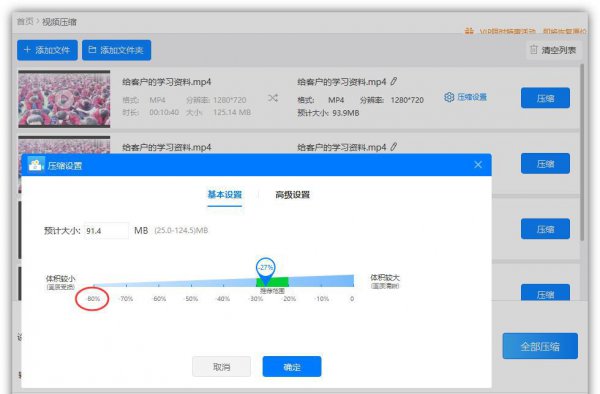Image resolution: width=600 pixels, height=394 pixels.
Task: Edit output name pencil icon in first row
Action: click(393, 81)
